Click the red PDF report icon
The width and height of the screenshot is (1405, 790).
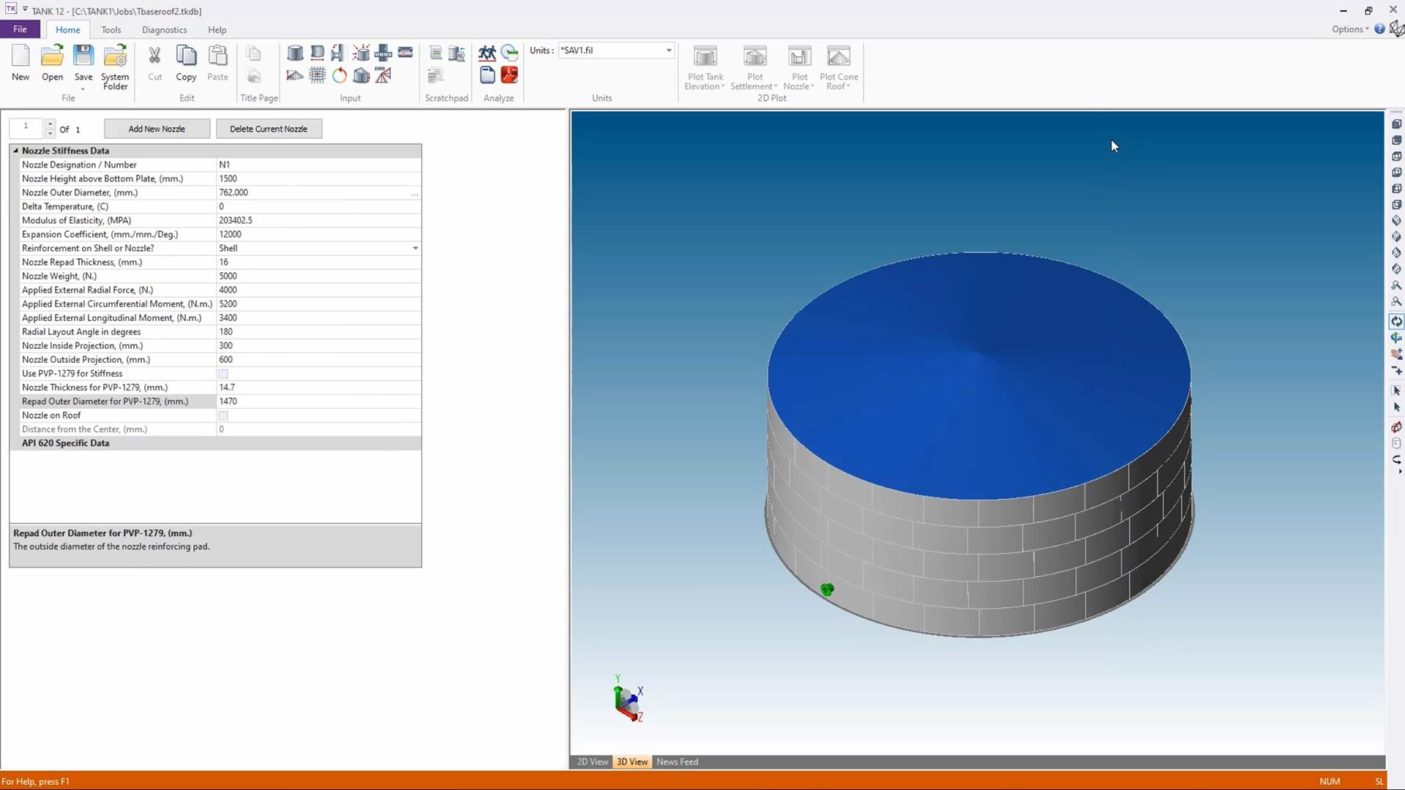click(x=509, y=75)
